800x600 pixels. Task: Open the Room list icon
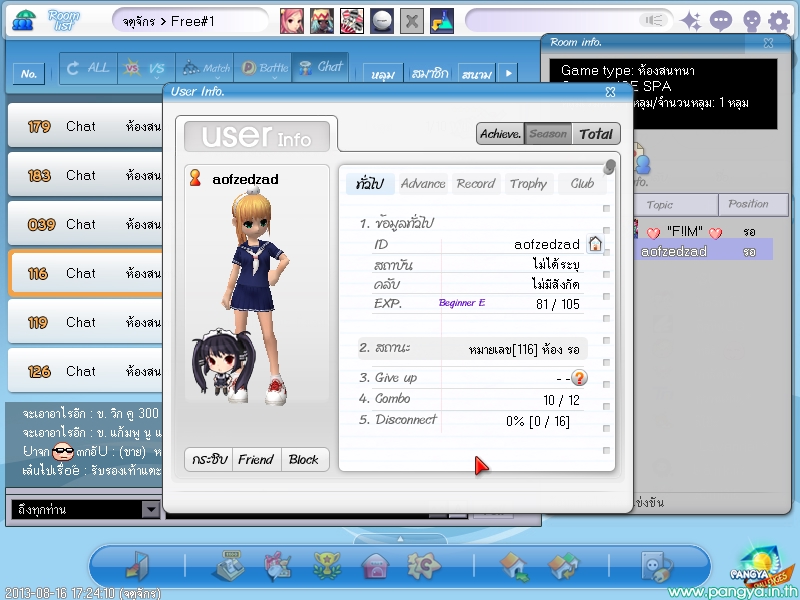[x=46, y=20]
